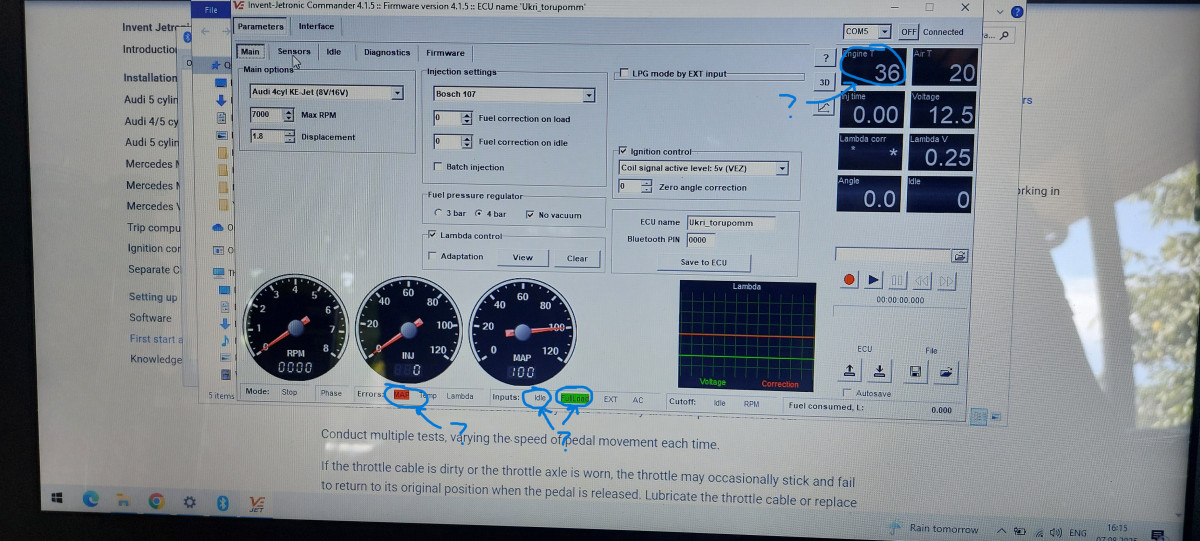Click the open file folder icon
Image resolution: width=1200 pixels, height=541 pixels.
pos(946,372)
